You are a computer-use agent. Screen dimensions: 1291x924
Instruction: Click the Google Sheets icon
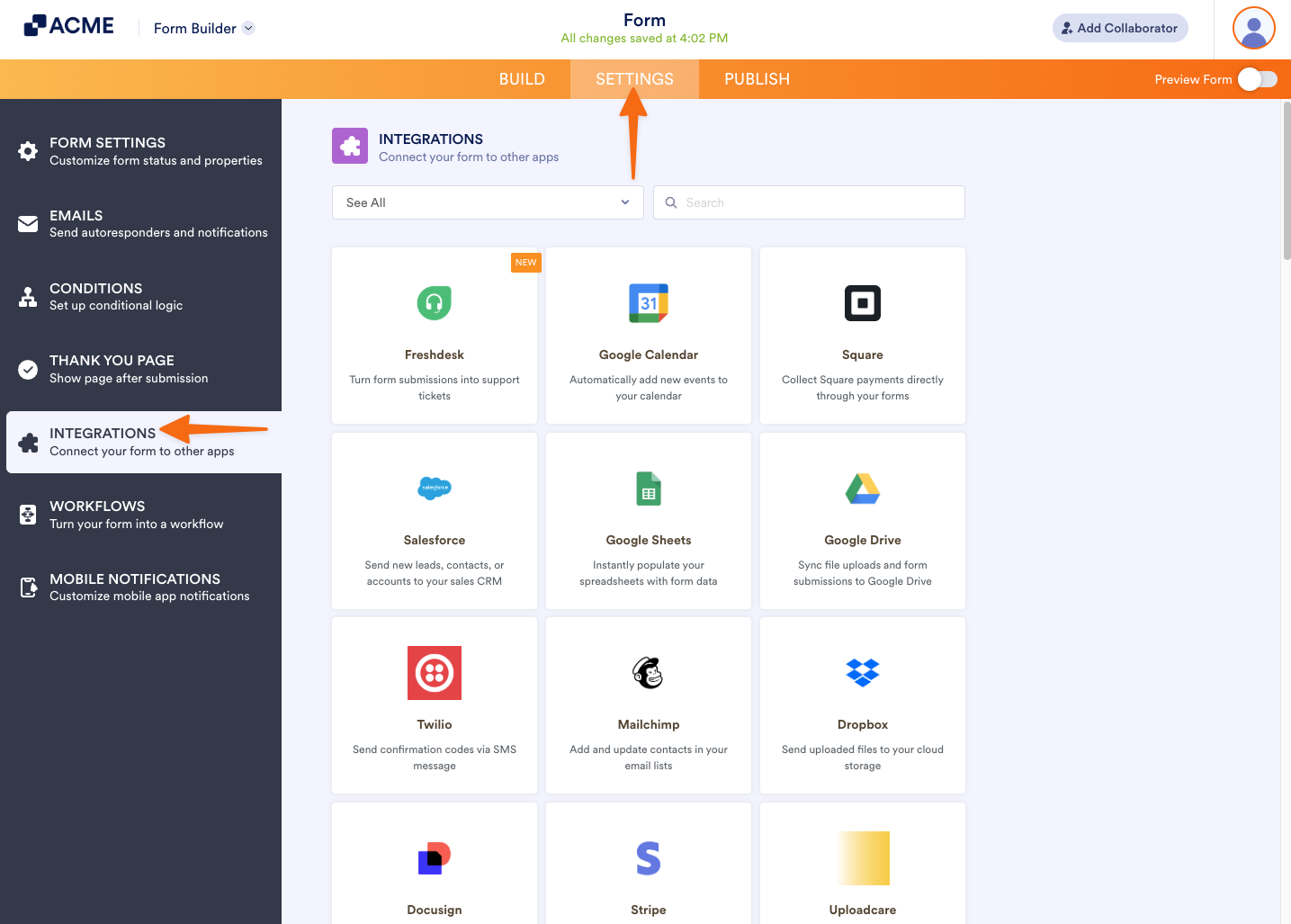pyautogui.click(x=649, y=489)
